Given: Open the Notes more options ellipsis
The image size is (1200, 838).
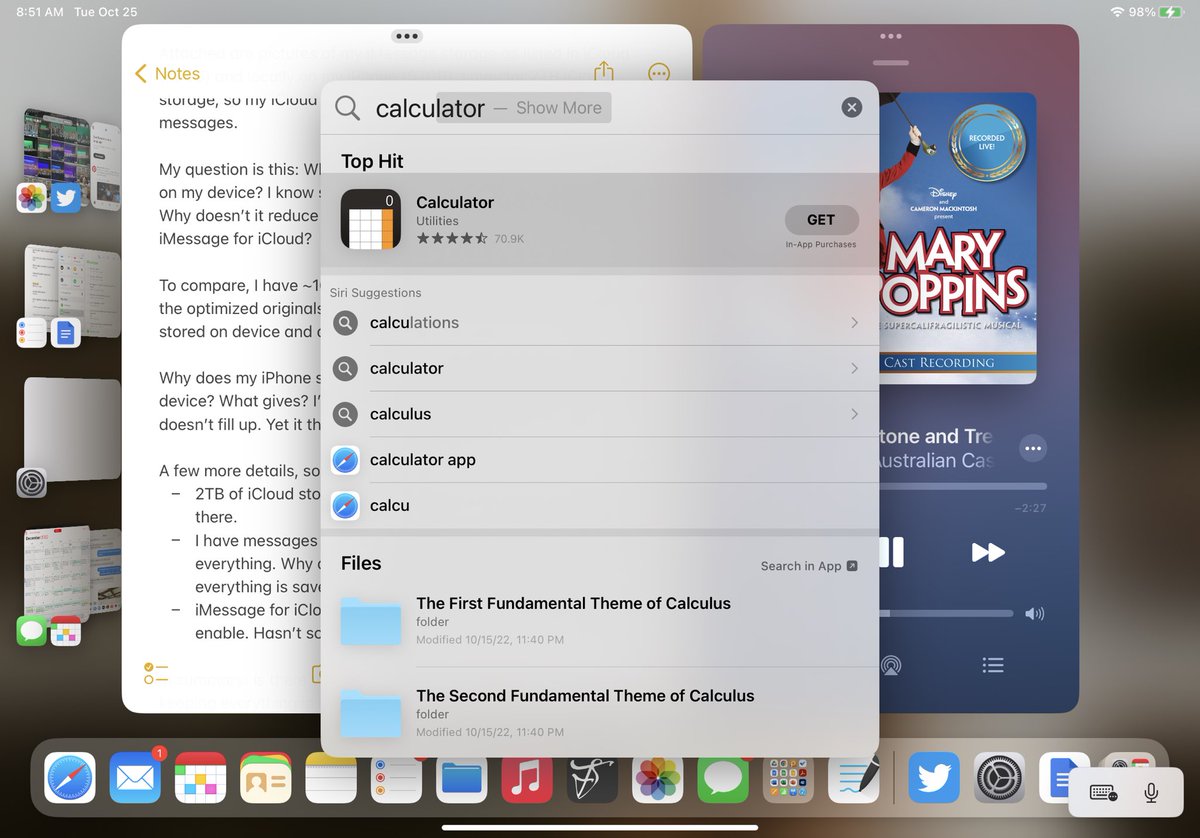Looking at the screenshot, I should [658, 73].
